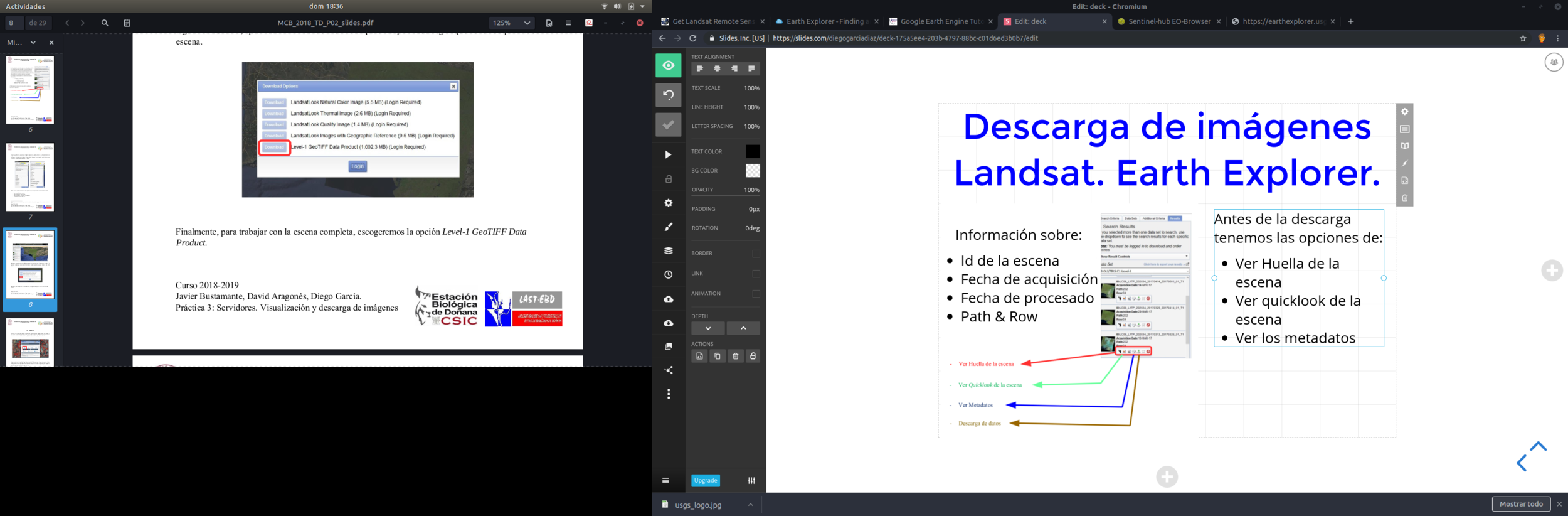Screen dimensions: 1568x516
Task: Click the collaborators icon at top right
Action: click(x=1554, y=62)
